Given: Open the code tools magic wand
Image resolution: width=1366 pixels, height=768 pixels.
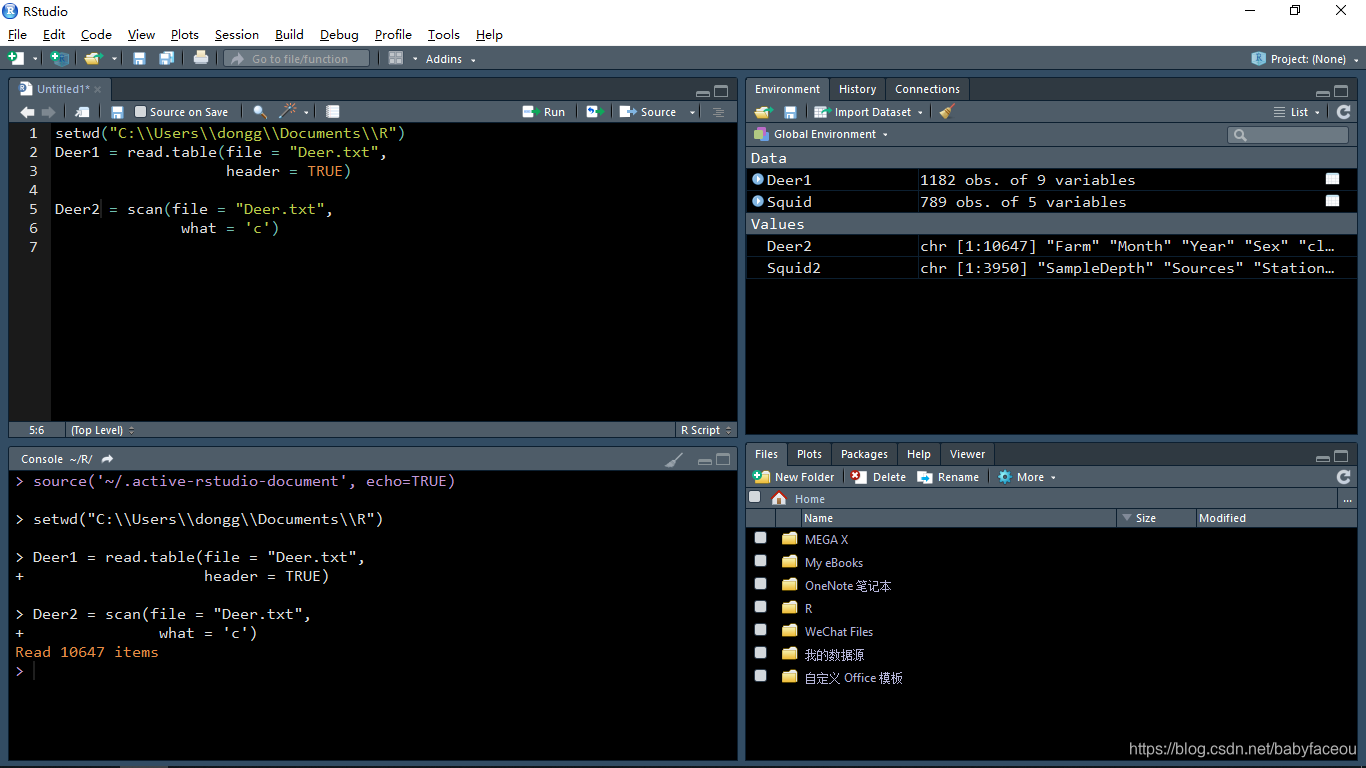Looking at the screenshot, I should click(288, 112).
